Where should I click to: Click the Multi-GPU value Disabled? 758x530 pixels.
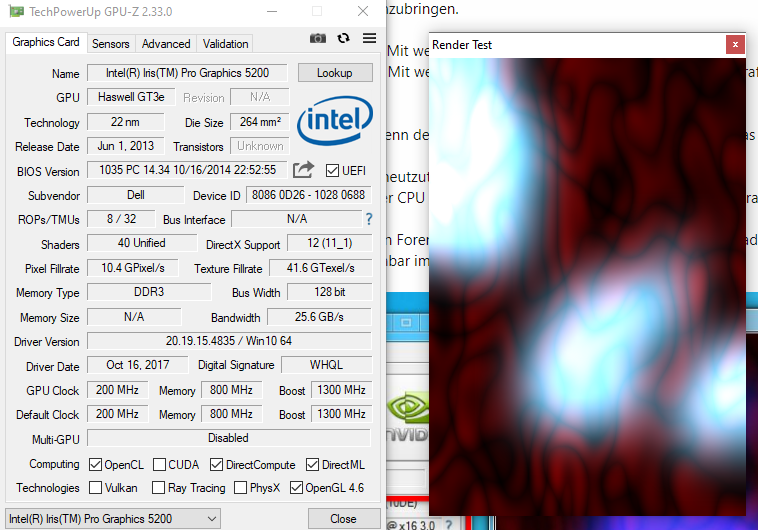pyautogui.click(x=229, y=438)
